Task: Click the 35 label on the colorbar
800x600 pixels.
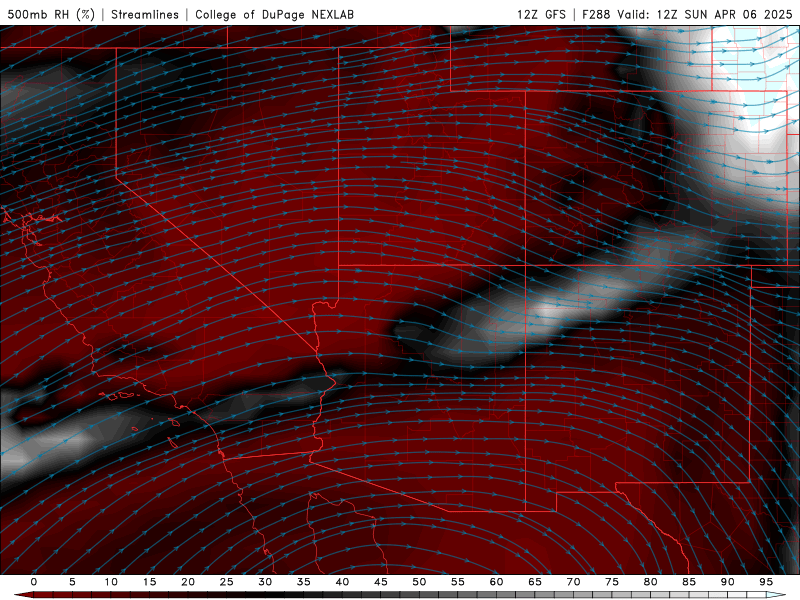Action: tap(304, 582)
